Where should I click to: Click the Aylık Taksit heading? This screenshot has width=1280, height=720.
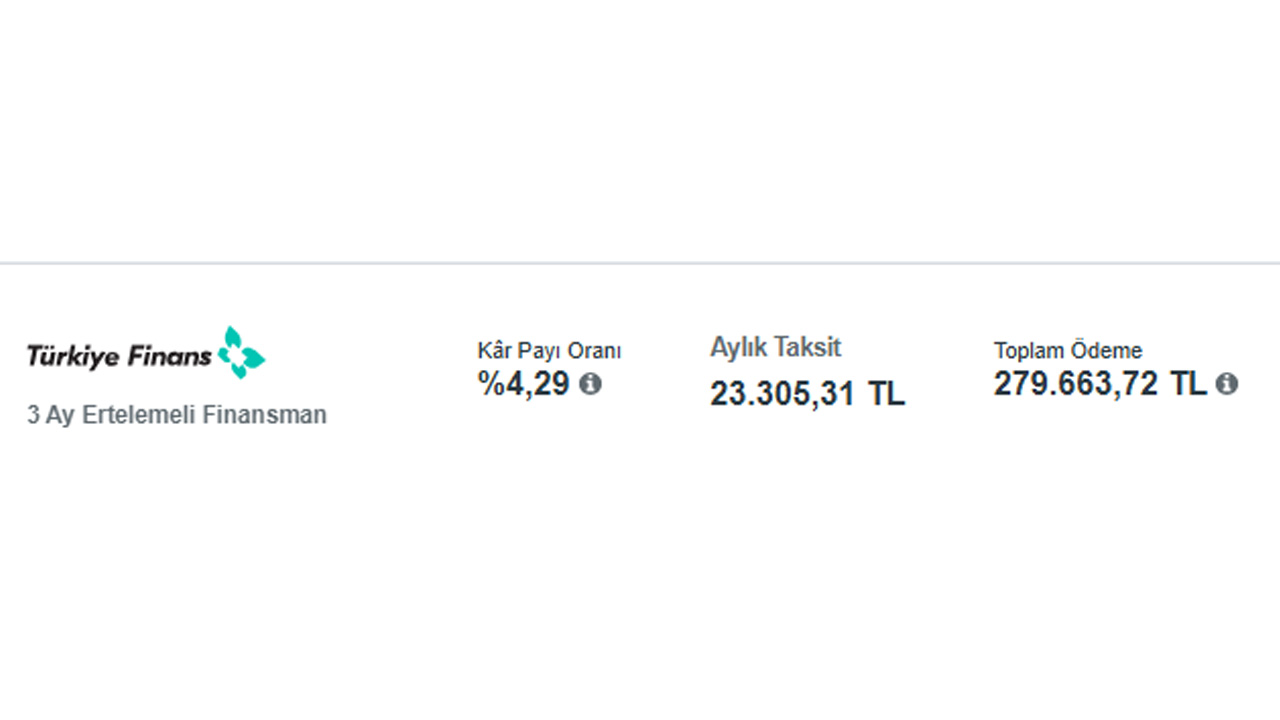[776, 348]
